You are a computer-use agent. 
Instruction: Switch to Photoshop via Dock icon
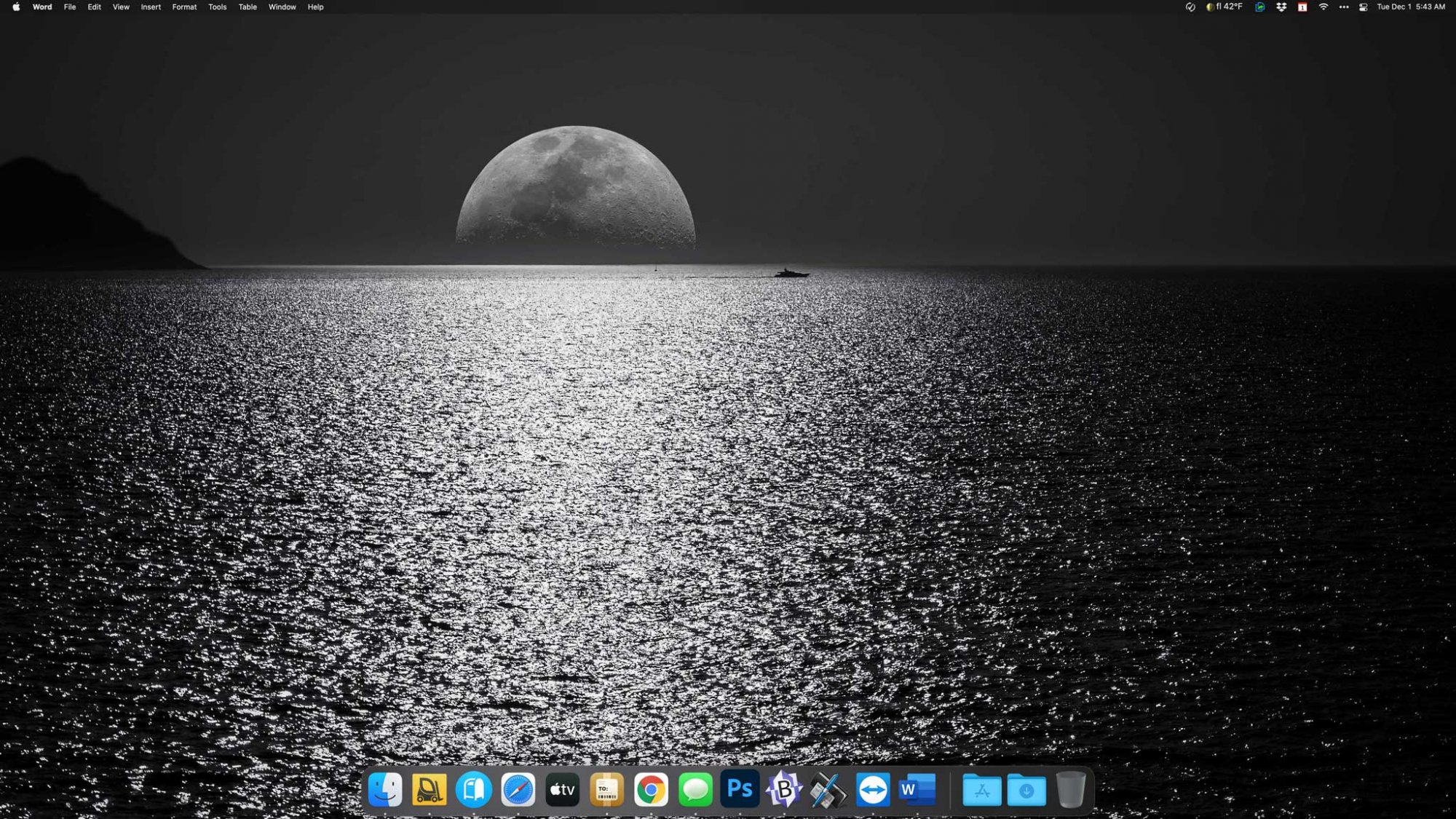point(740,790)
